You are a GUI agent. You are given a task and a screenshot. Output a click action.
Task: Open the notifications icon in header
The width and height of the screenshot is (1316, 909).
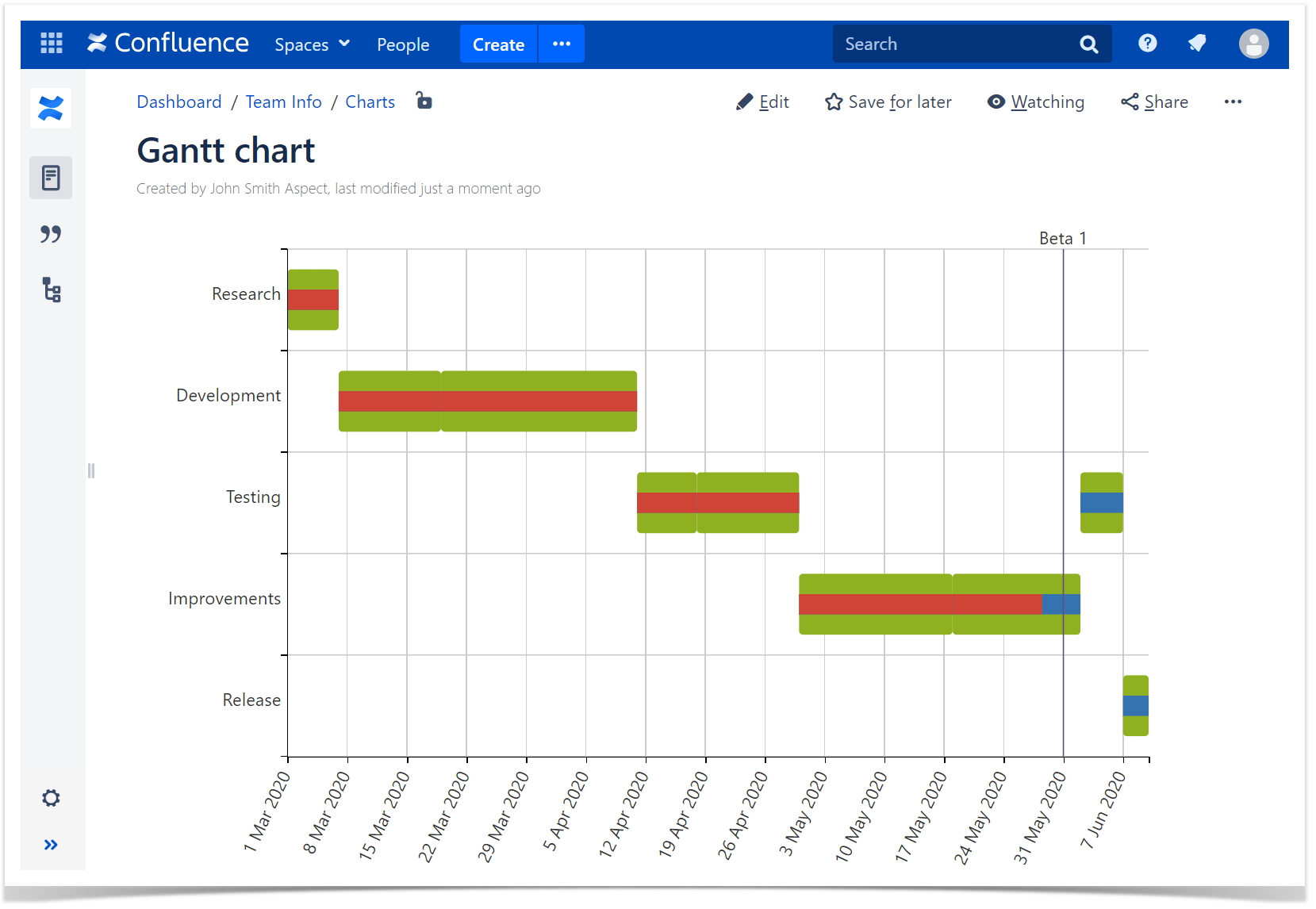tap(1197, 43)
